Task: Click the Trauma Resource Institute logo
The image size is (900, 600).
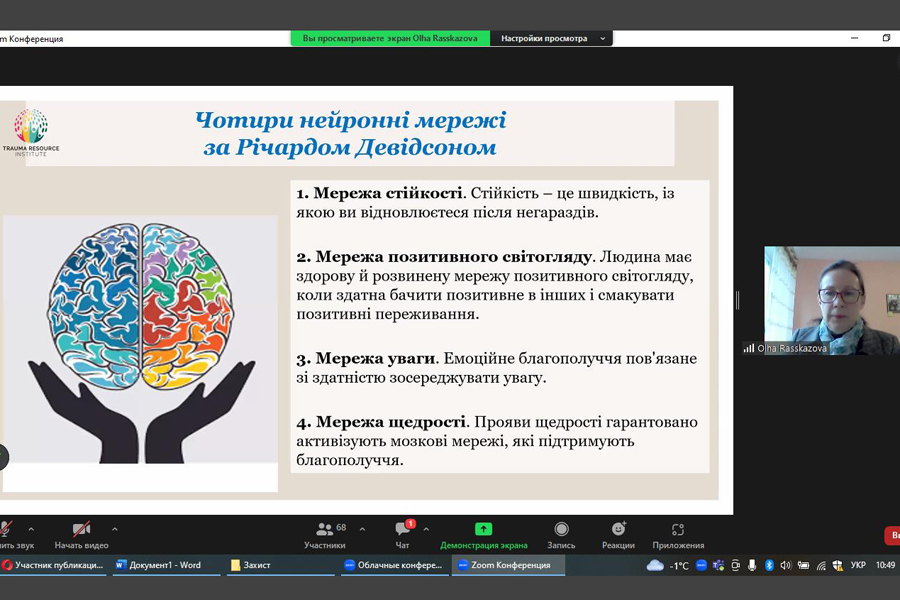Action: click(x=31, y=133)
